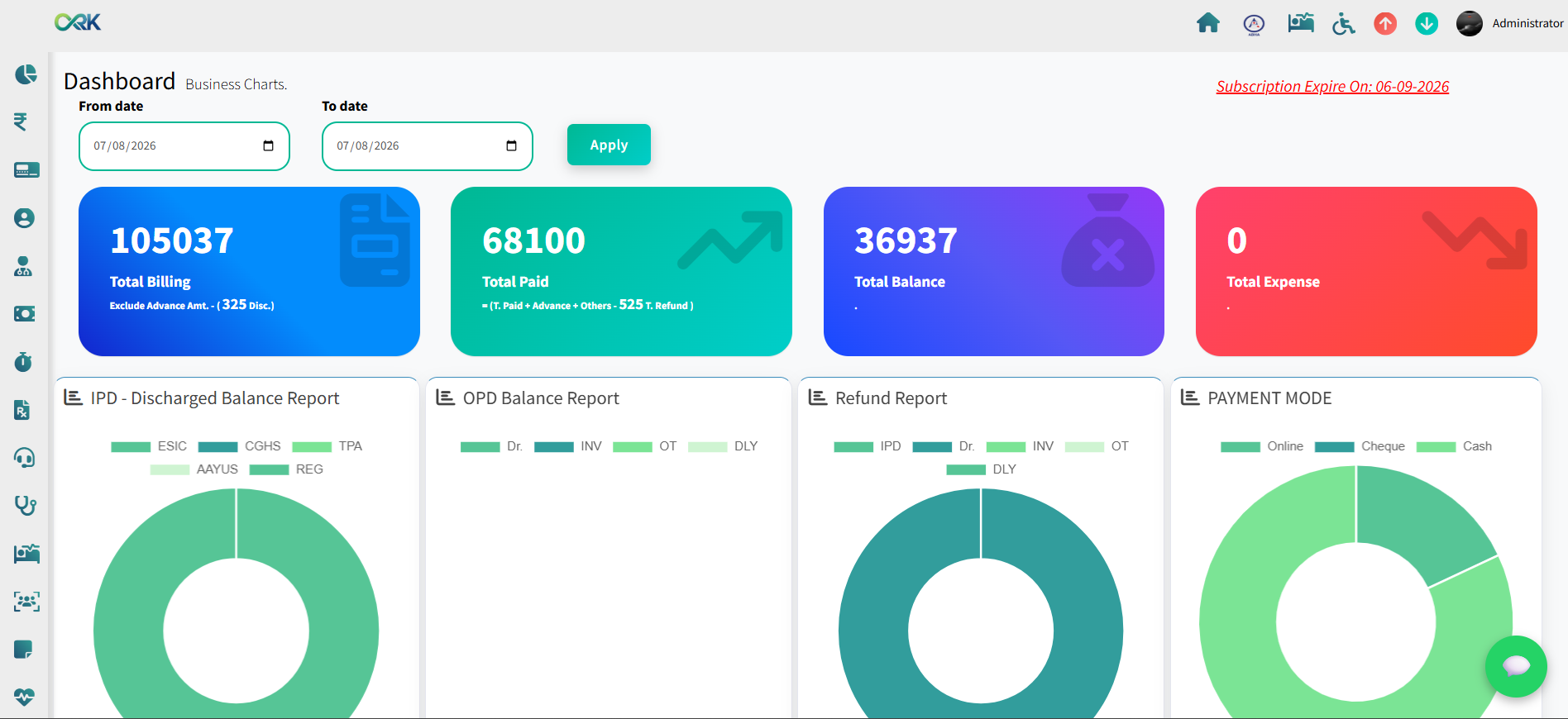Click the green down-arrow circle icon
Viewport: 1568px width, 719px height.
coord(1427,24)
